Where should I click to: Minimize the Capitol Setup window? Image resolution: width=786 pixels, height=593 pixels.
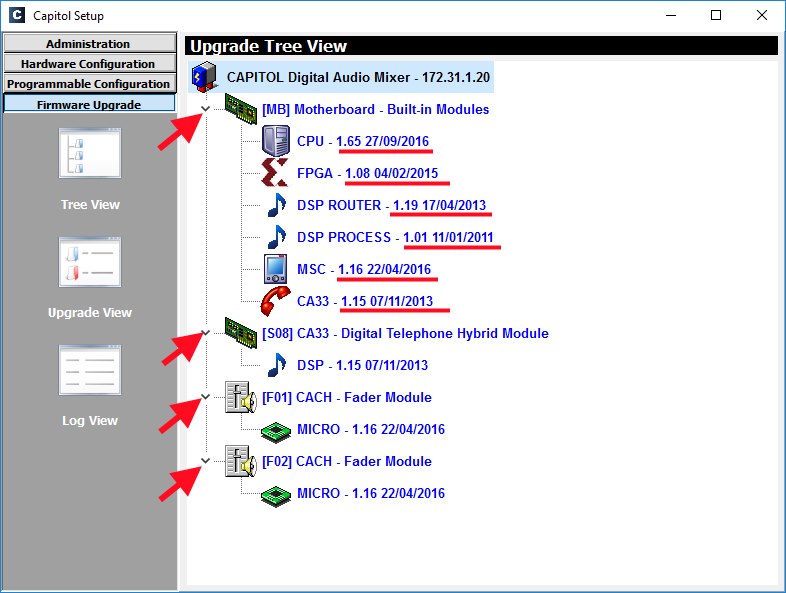point(671,15)
